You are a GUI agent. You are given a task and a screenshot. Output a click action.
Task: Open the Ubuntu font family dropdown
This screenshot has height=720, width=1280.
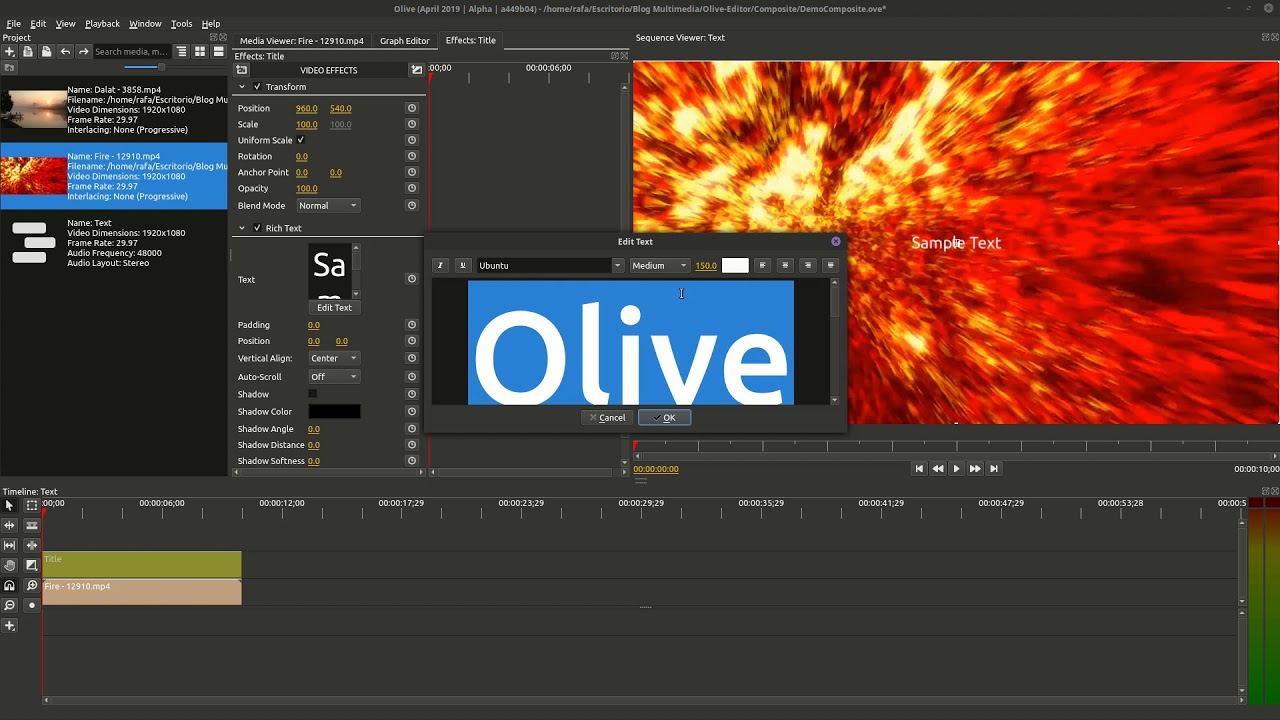[550, 265]
